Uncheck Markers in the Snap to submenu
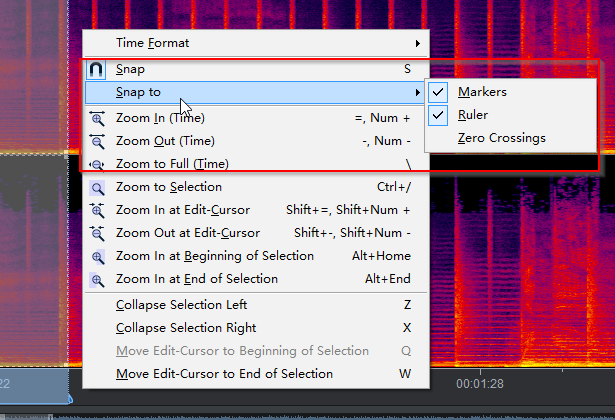The height and width of the screenshot is (420, 615). (482, 92)
